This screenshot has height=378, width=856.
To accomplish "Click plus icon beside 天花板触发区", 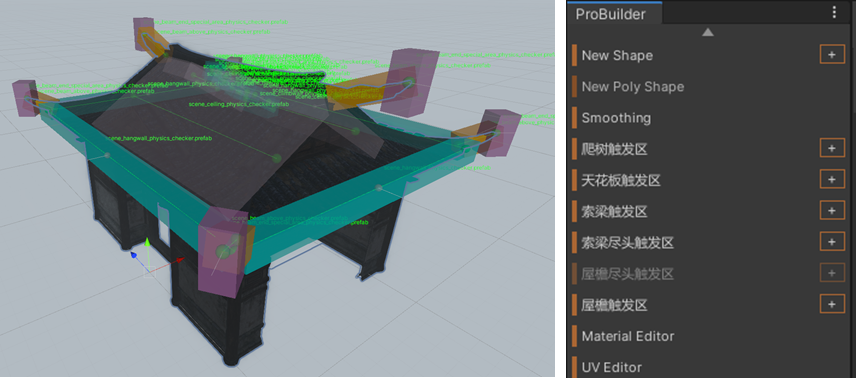I will pyautogui.click(x=832, y=179).
